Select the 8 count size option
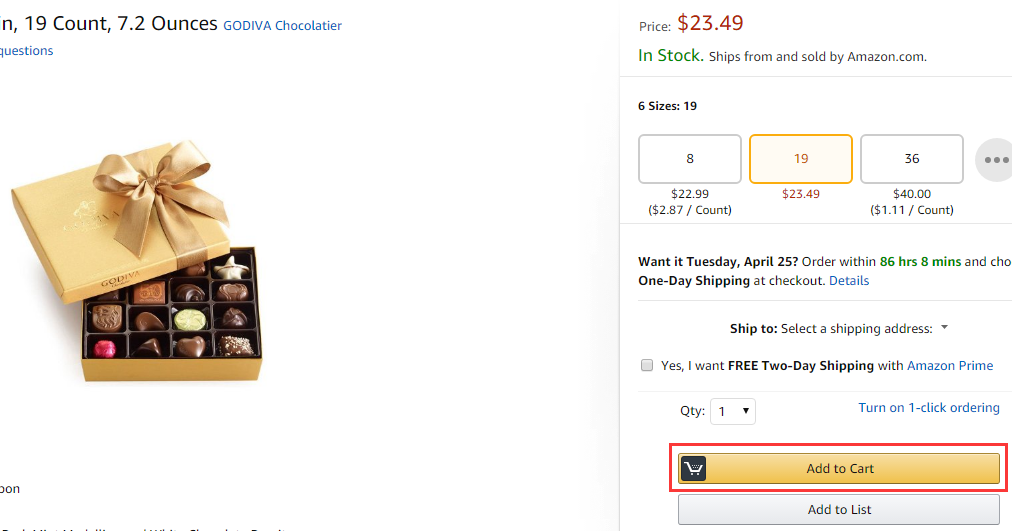The width and height of the screenshot is (1012, 531). pos(690,159)
